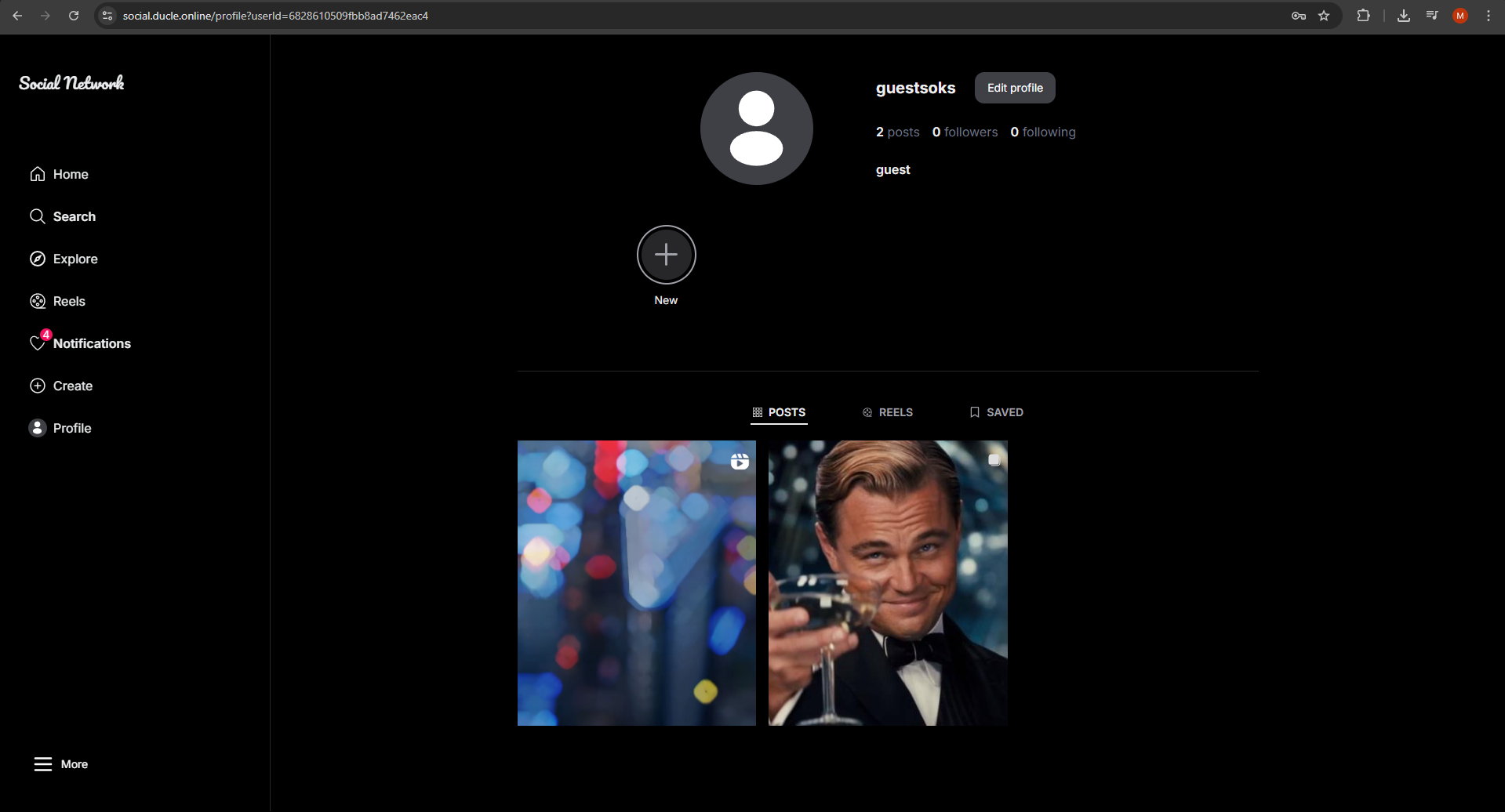
Task: Open site information icon in address bar
Action: (108, 16)
